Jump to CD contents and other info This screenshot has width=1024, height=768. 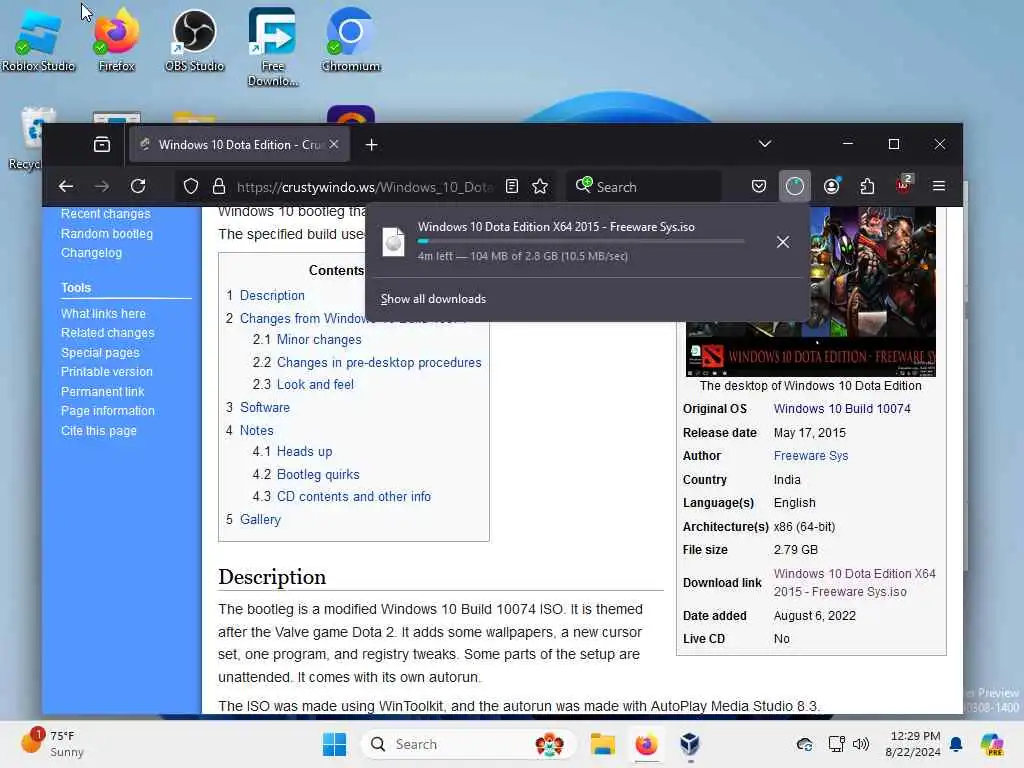(x=353, y=496)
